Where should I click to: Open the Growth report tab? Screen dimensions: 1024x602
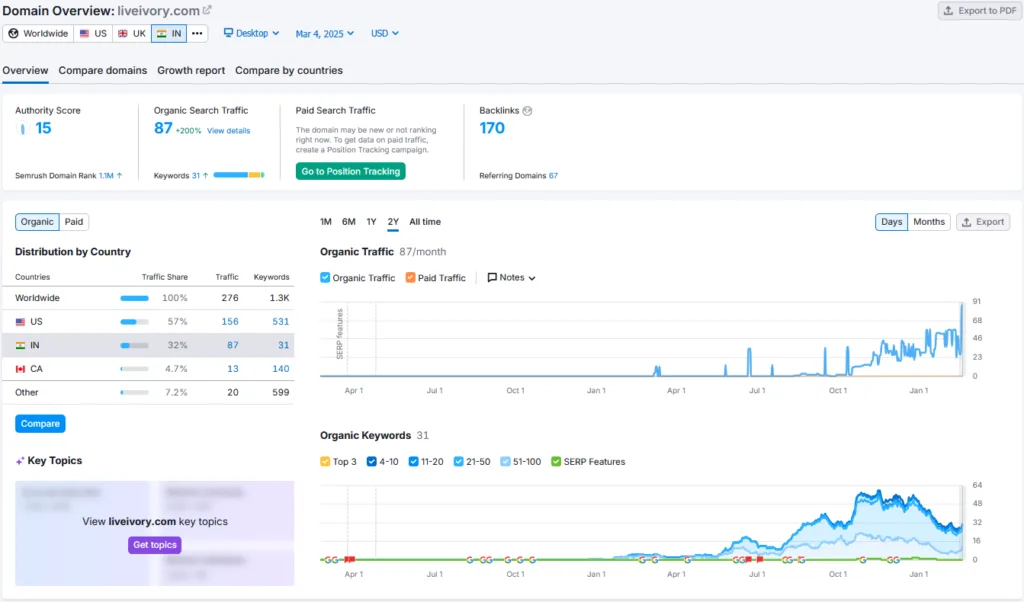(191, 71)
